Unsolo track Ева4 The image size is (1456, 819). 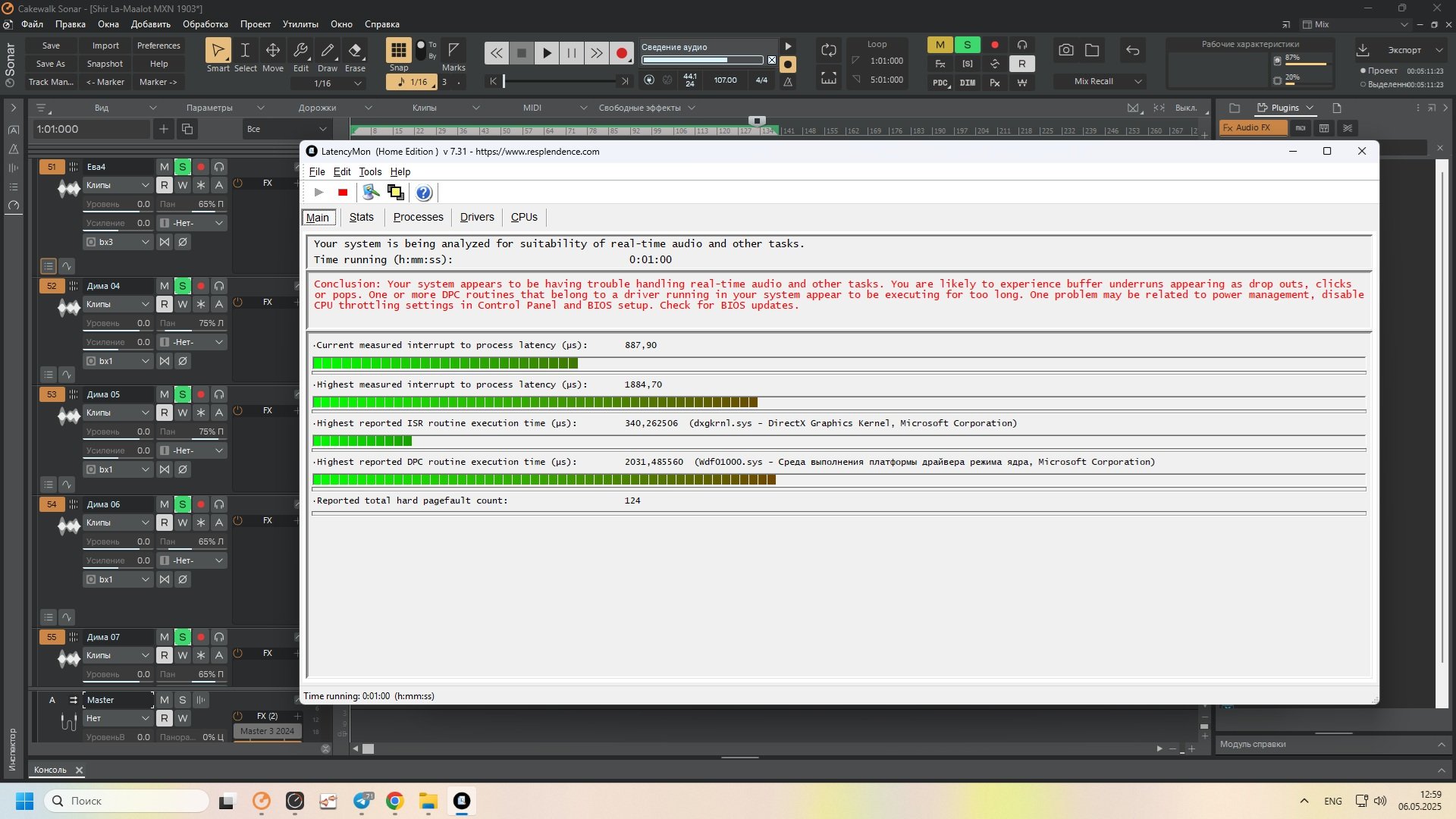182,167
